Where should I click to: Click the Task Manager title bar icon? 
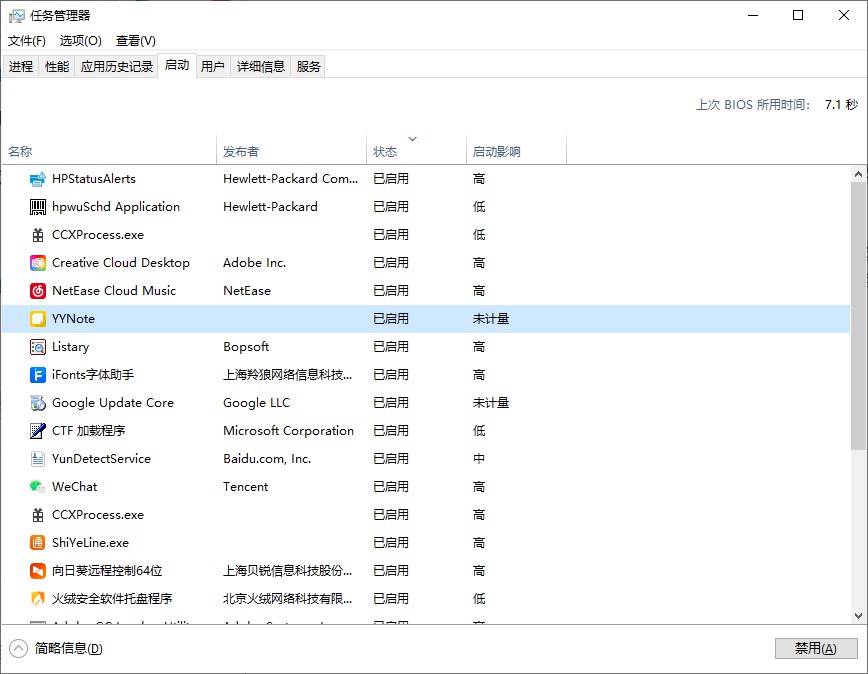pyautogui.click(x=17, y=15)
